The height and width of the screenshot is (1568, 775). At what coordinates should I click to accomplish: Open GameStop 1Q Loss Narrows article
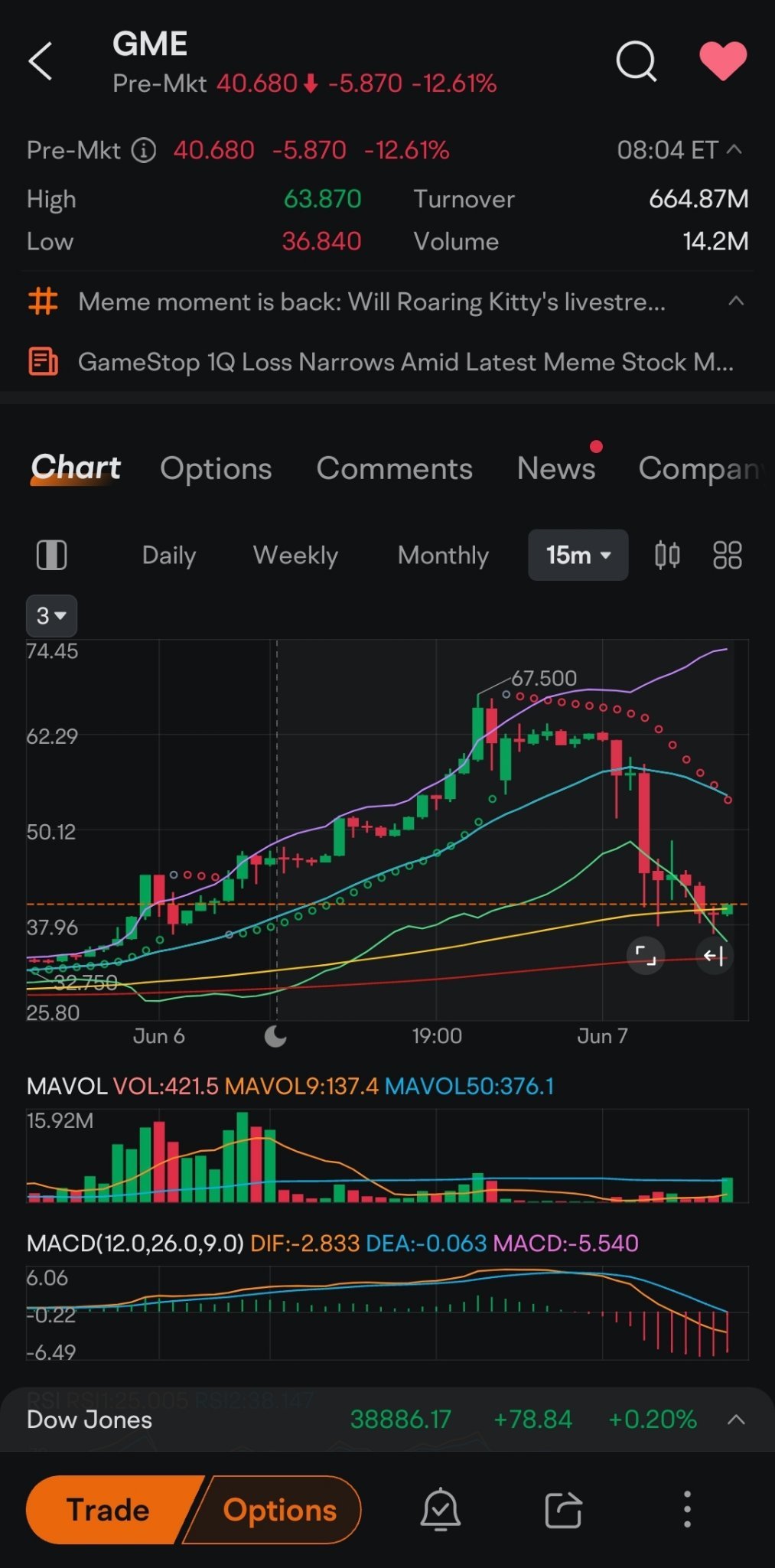pos(405,362)
